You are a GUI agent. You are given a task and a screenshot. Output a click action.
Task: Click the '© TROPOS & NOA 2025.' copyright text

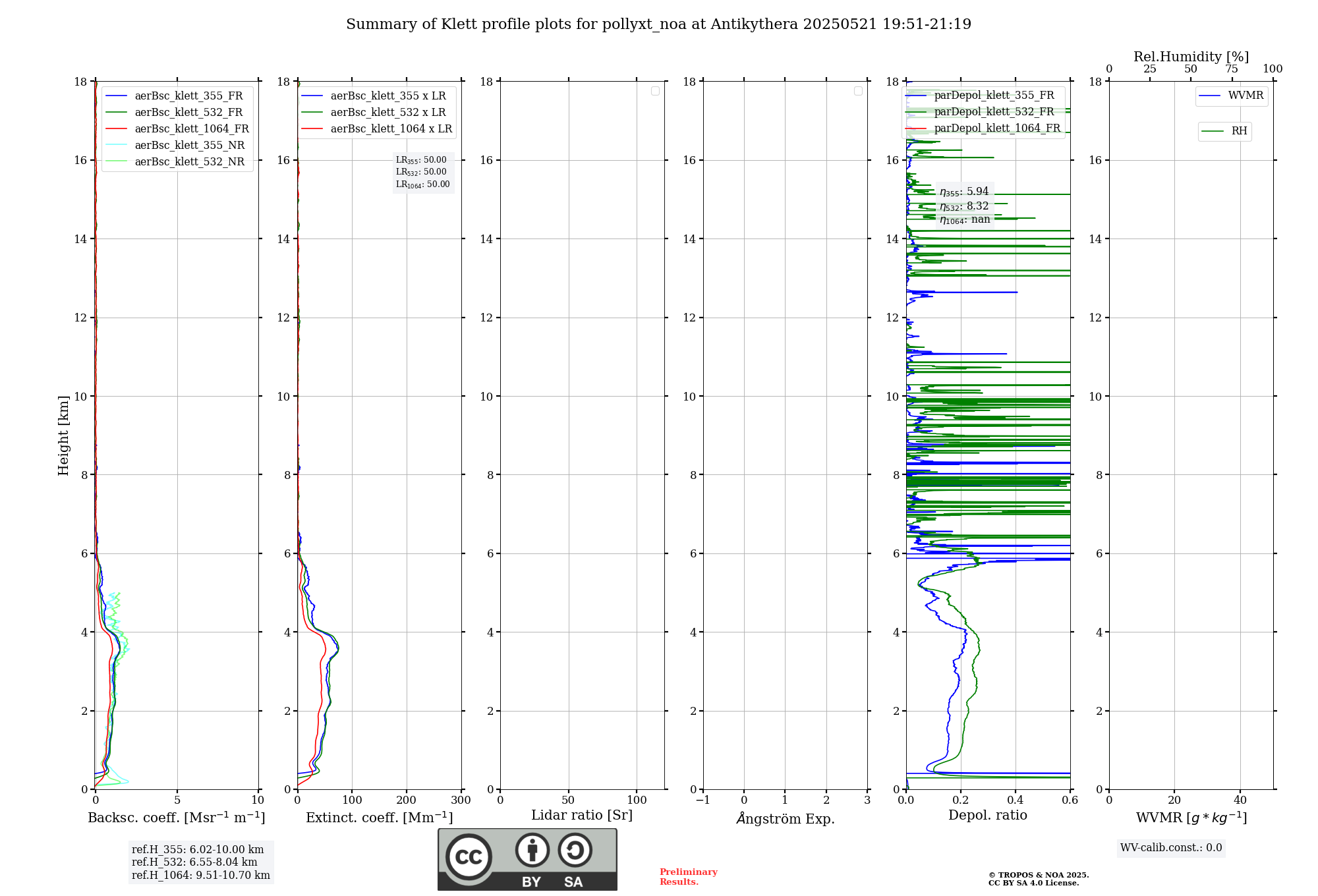pyautogui.click(x=1039, y=875)
